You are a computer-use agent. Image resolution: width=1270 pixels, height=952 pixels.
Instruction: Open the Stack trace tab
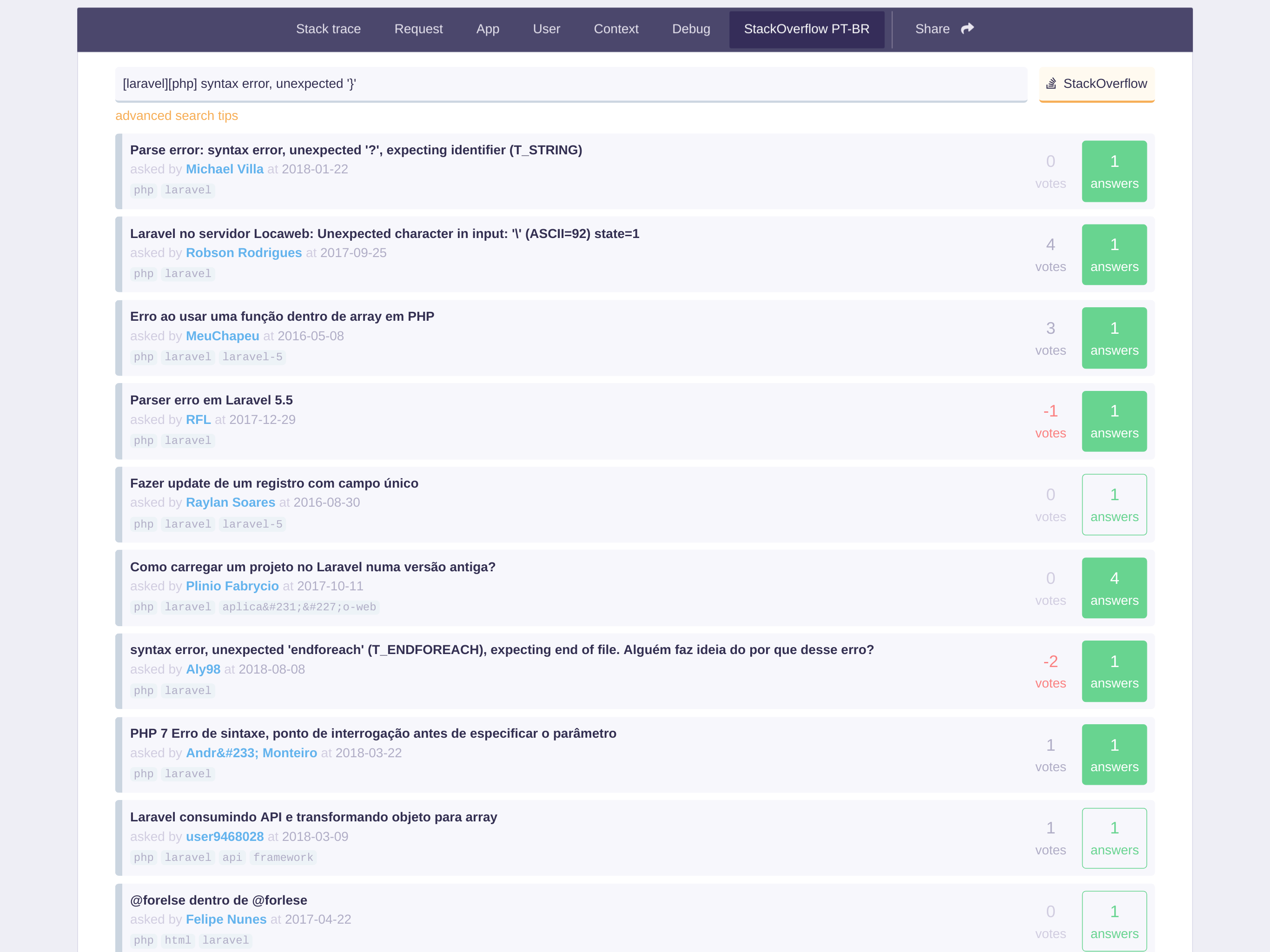pyautogui.click(x=328, y=29)
